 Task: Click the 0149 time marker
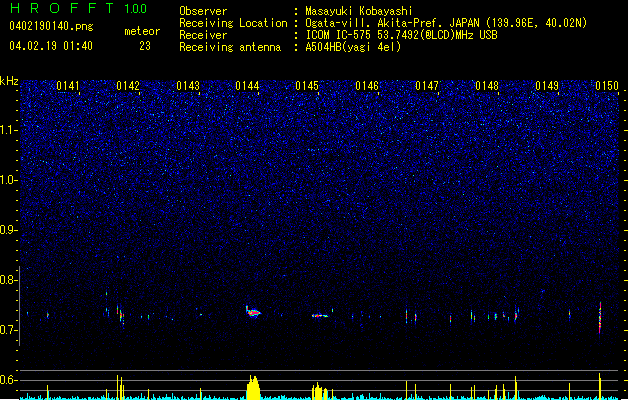coord(547,86)
